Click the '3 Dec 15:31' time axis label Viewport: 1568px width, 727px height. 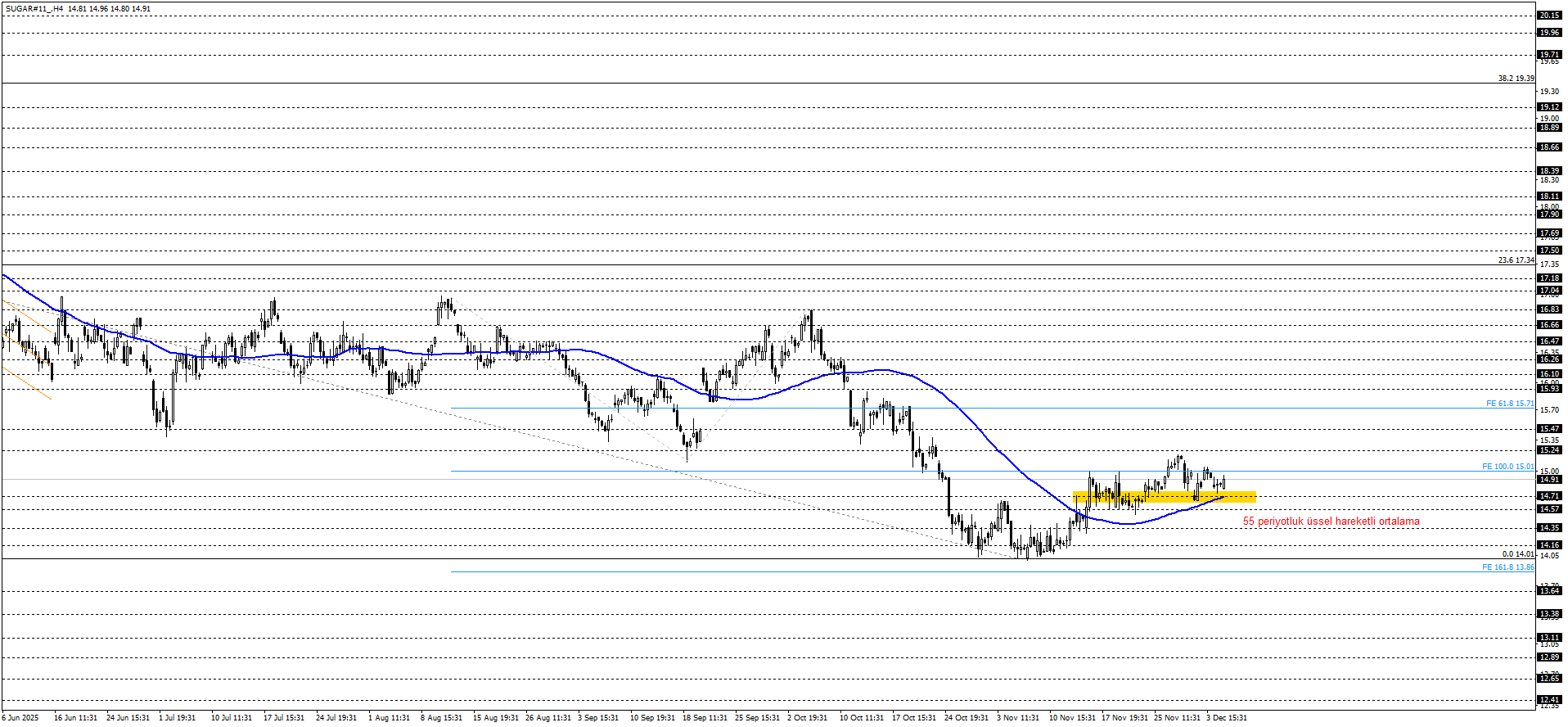click(1226, 718)
